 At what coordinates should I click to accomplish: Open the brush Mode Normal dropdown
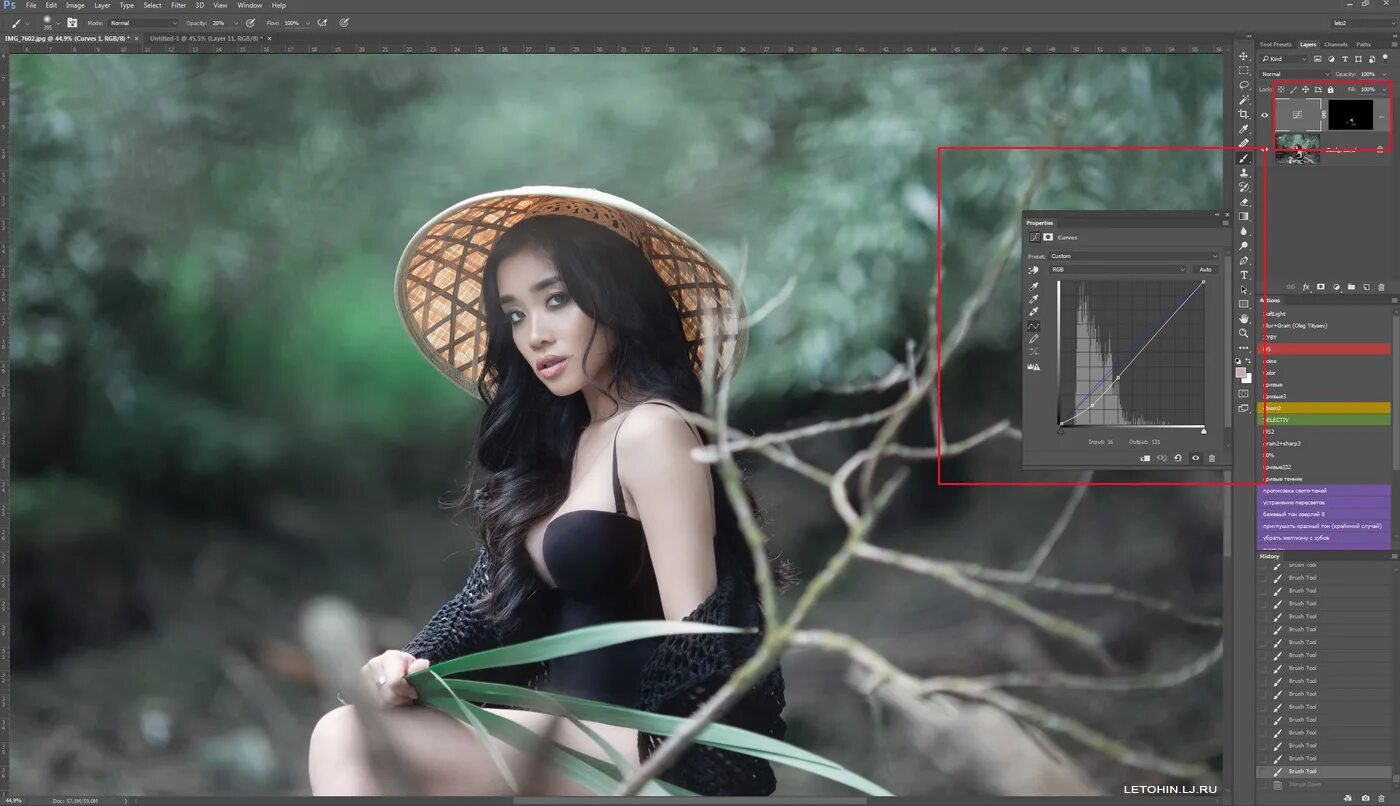coord(143,23)
